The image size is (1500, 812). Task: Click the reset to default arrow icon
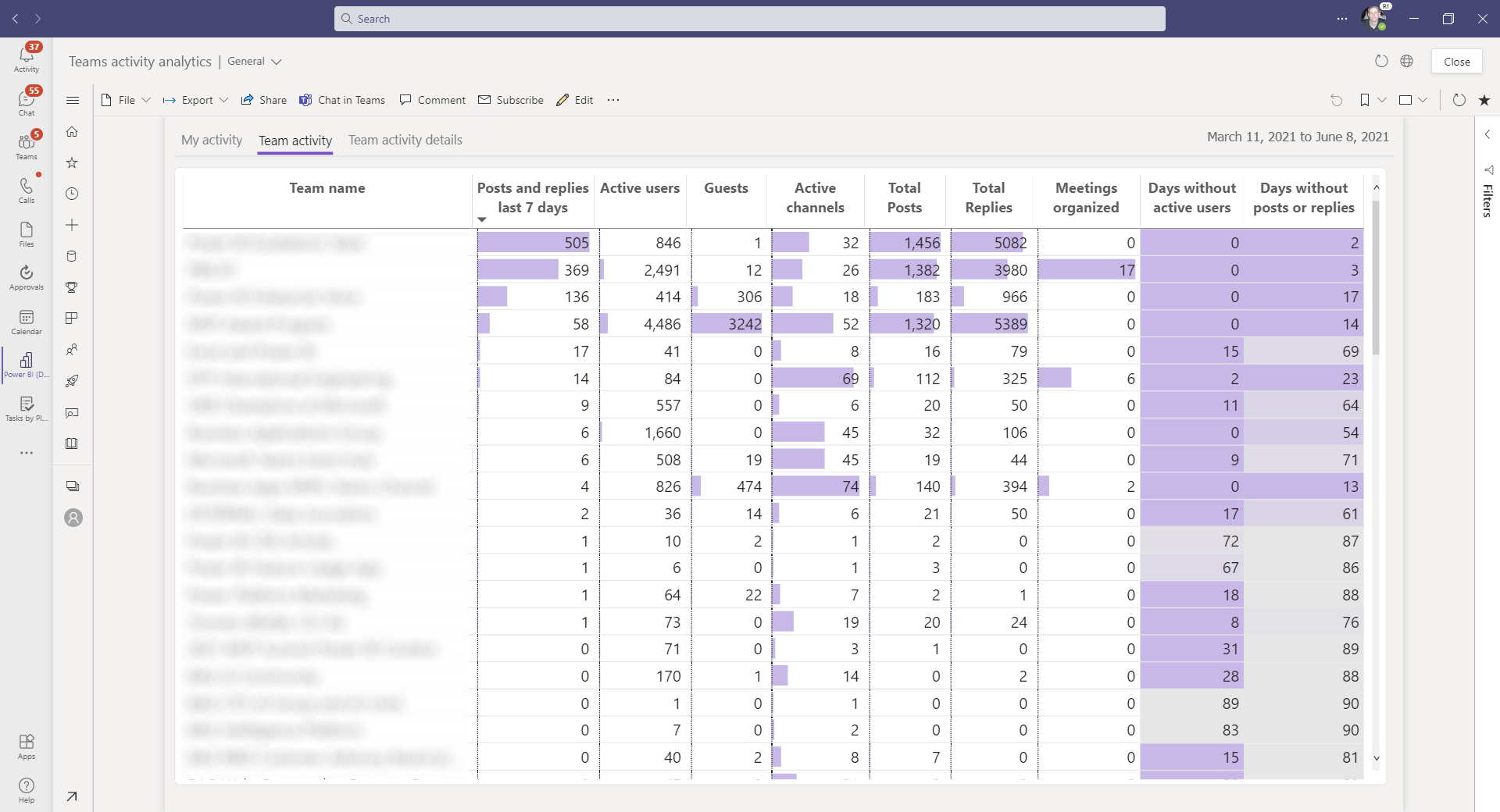1336,100
